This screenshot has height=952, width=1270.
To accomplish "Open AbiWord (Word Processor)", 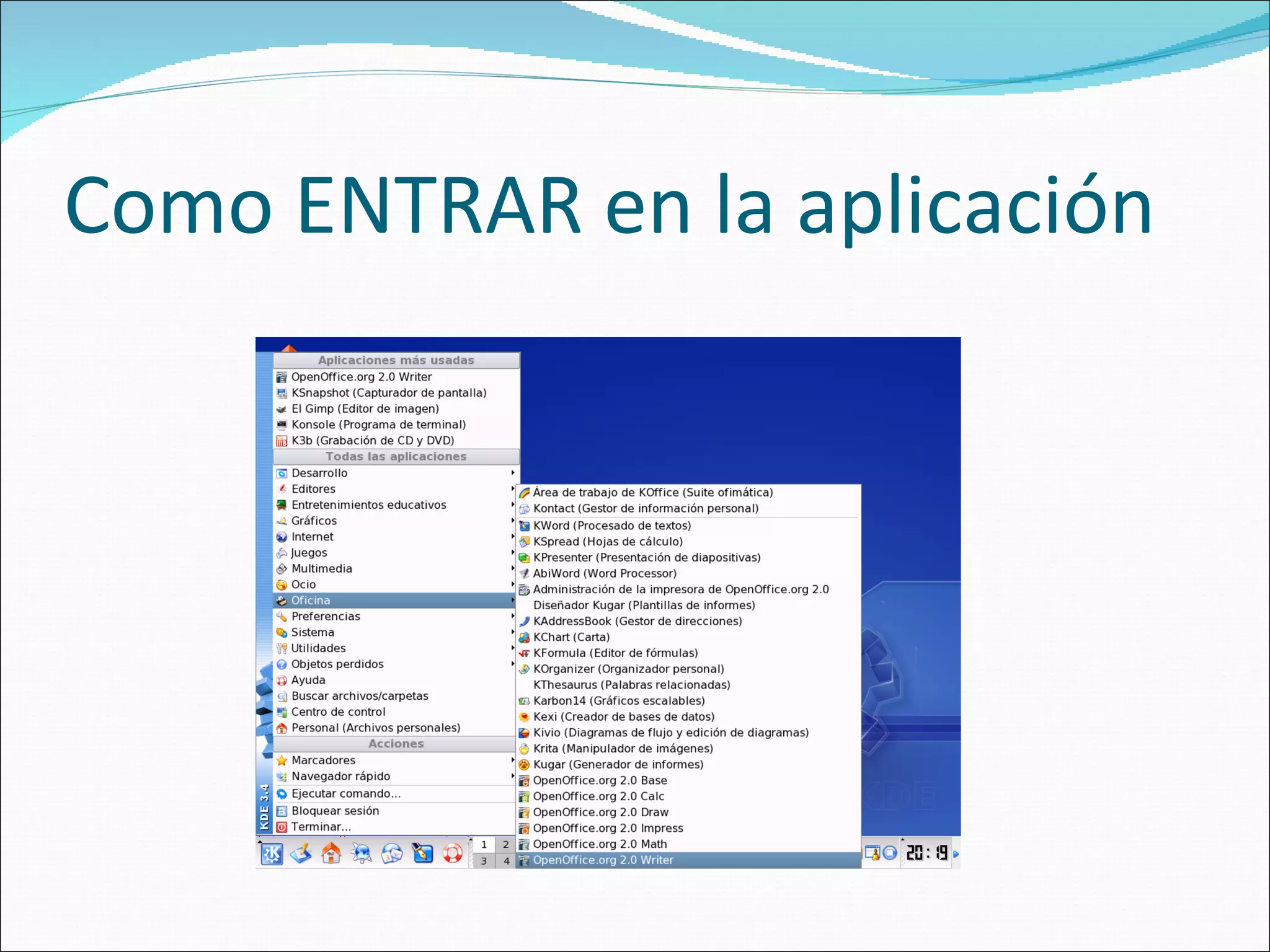I will [688, 573].
